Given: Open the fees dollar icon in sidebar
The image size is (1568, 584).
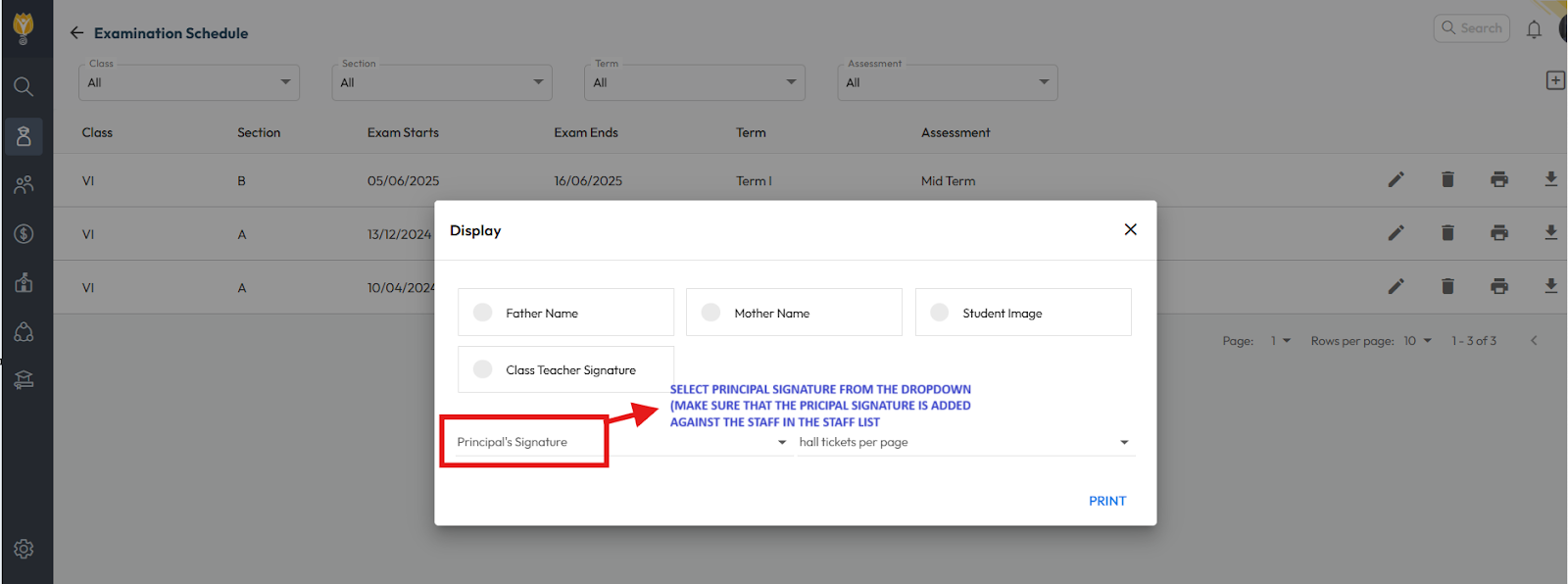Looking at the screenshot, I should click(24, 234).
